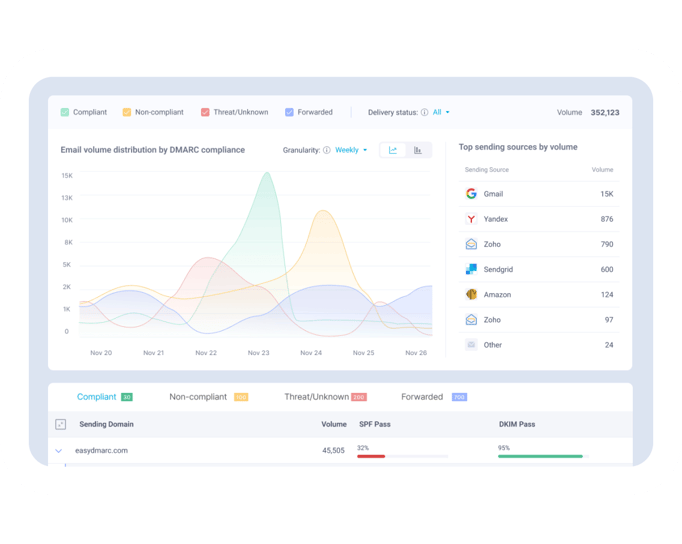
Task: Click the Gmail 15K volume value
Action: 607,194
